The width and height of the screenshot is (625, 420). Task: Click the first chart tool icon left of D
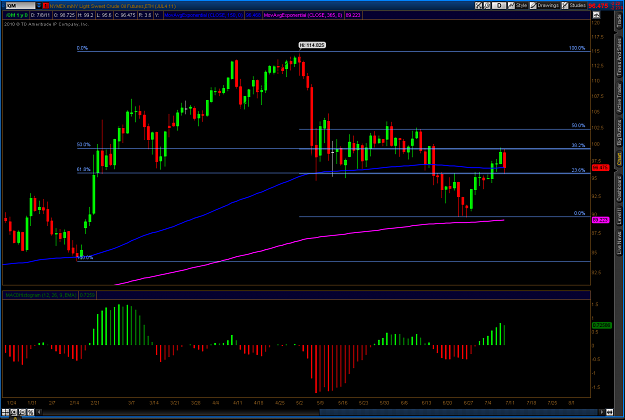pyautogui.click(x=479, y=5)
